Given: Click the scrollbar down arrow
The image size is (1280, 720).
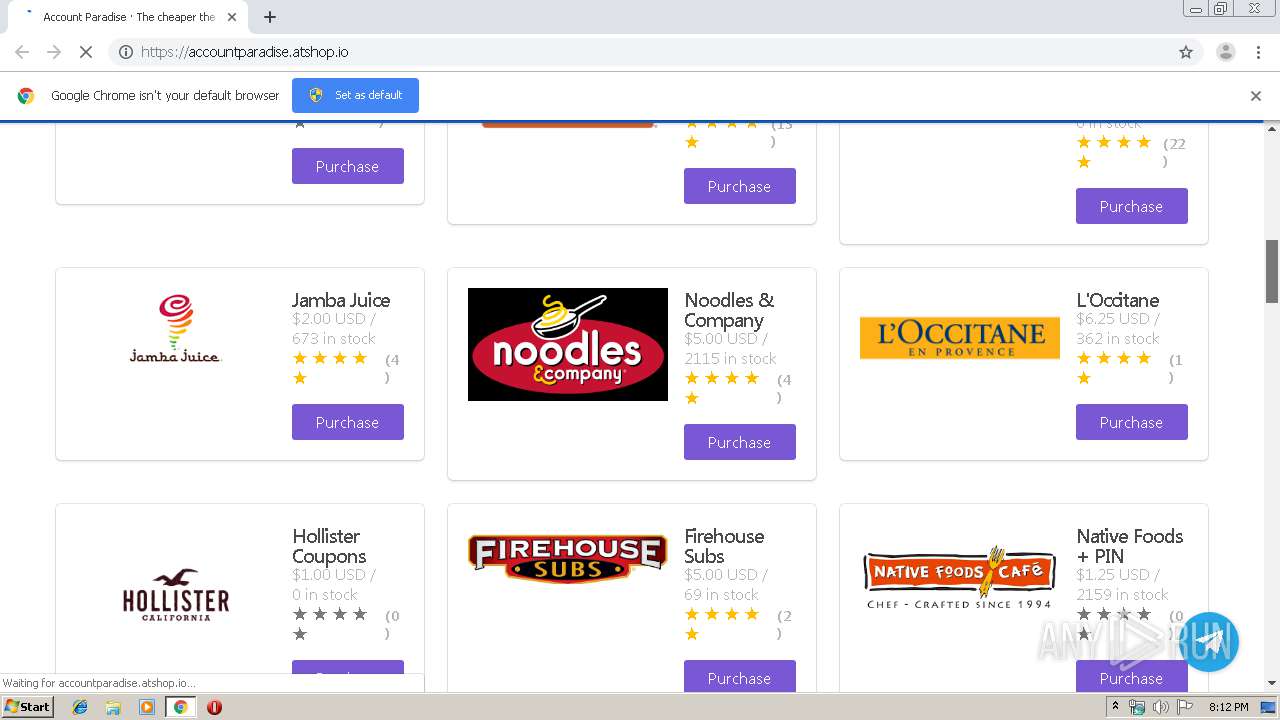Looking at the screenshot, I should point(1272,683).
